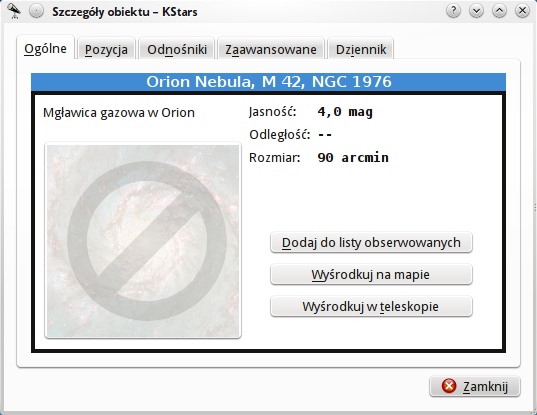Image resolution: width=537 pixels, height=415 pixels.
Task: Maximize window with the up arrow button
Action: 499,11
